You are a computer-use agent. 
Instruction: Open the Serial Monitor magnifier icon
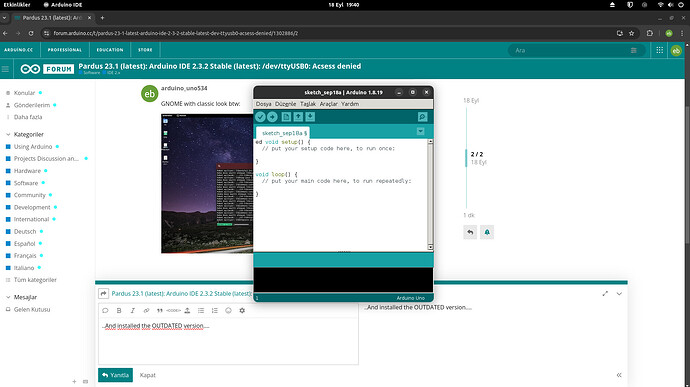click(x=422, y=117)
